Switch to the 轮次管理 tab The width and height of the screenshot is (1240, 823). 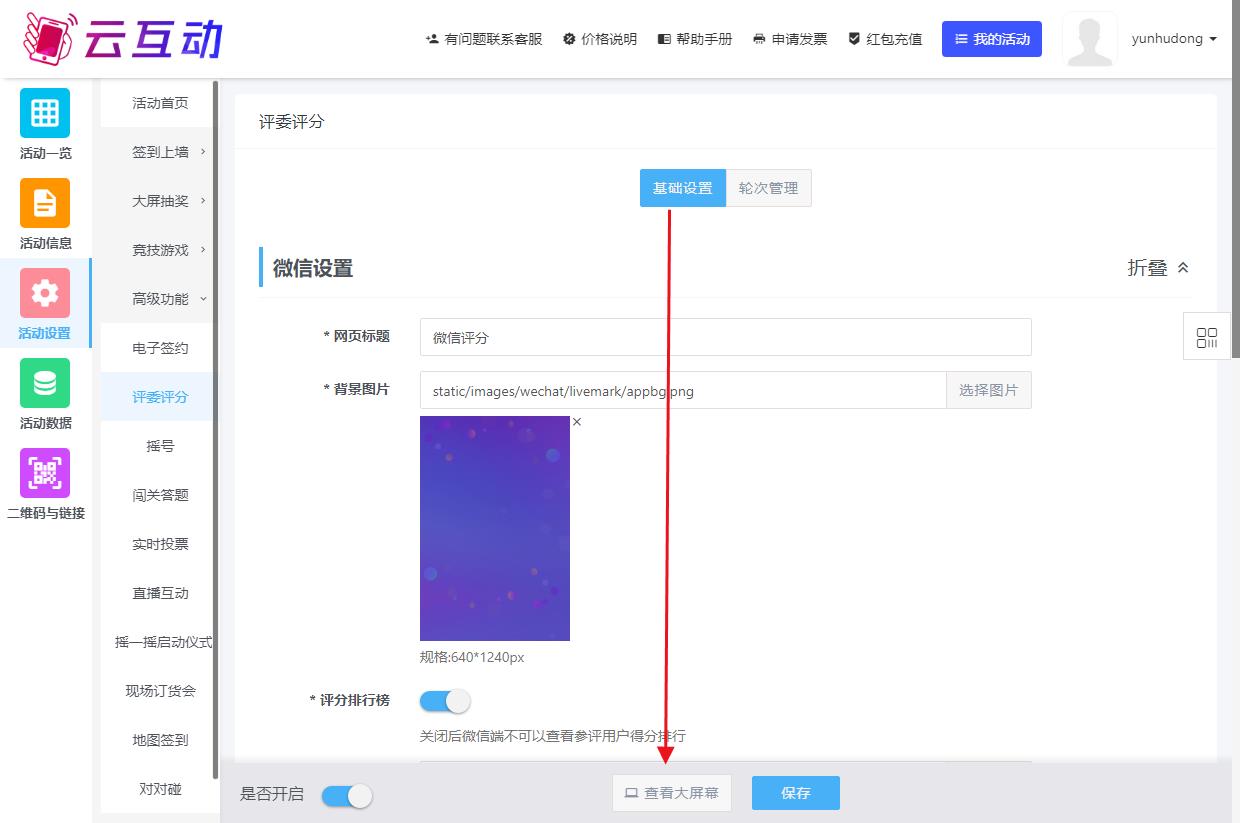(x=768, y=188)
